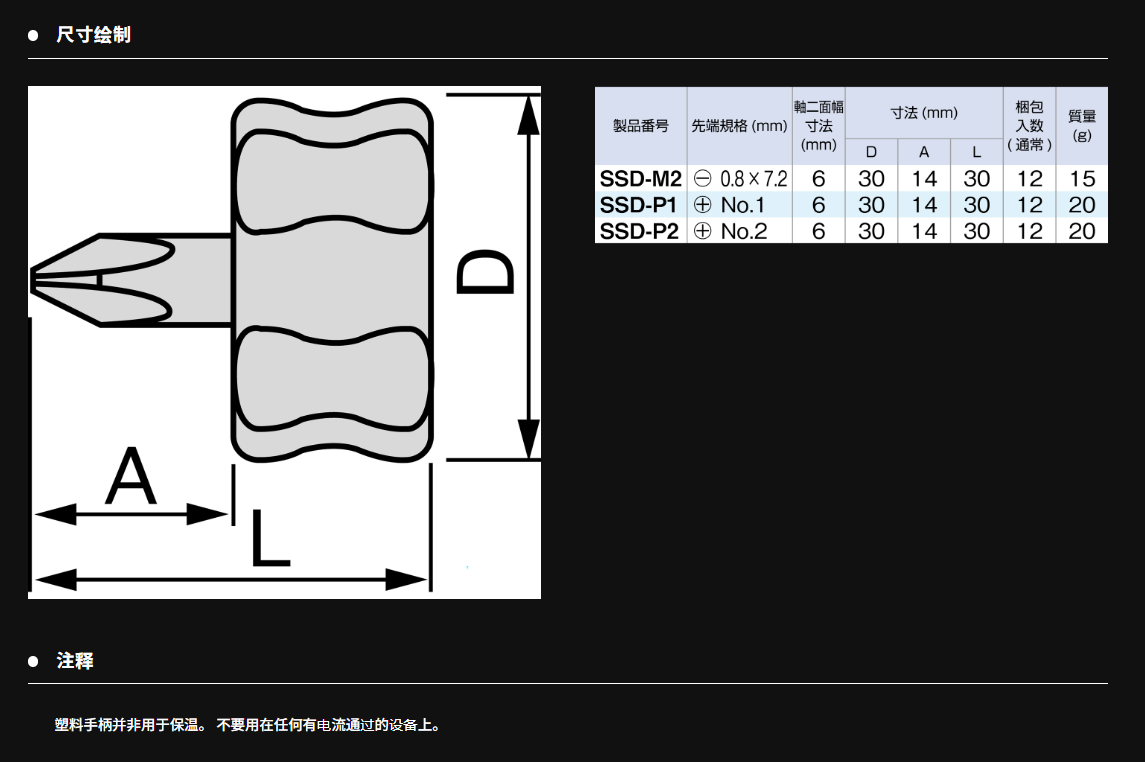The height and width of the screenshot is (762, 1145).
Task: Click the gray stubby handle in the drawing
Action: [333, 279]
